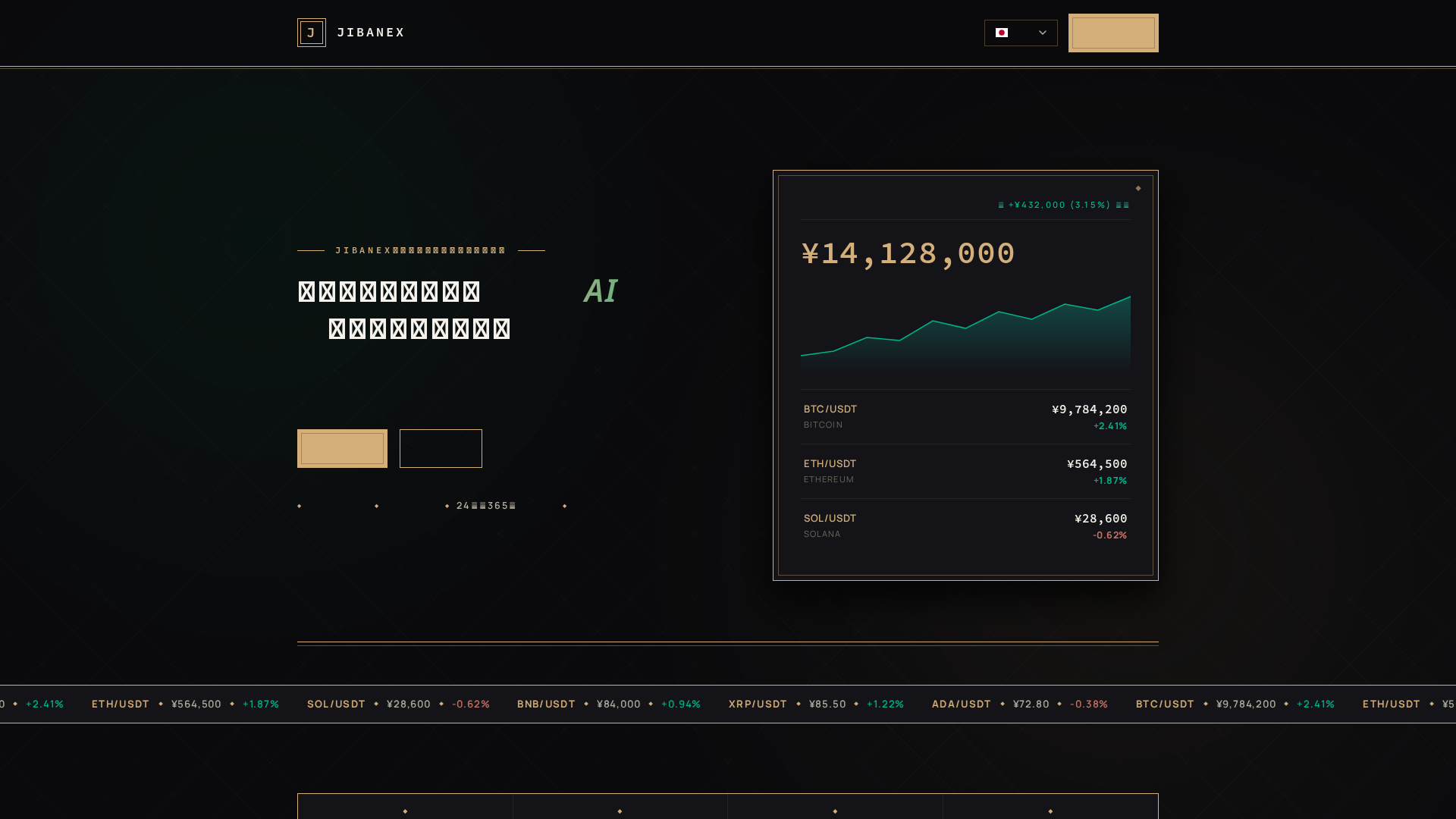Viewport: 1456px width, 819px height.
Task: Select the BTC/USDT row in portfolio card
Action: pos(965,416)
